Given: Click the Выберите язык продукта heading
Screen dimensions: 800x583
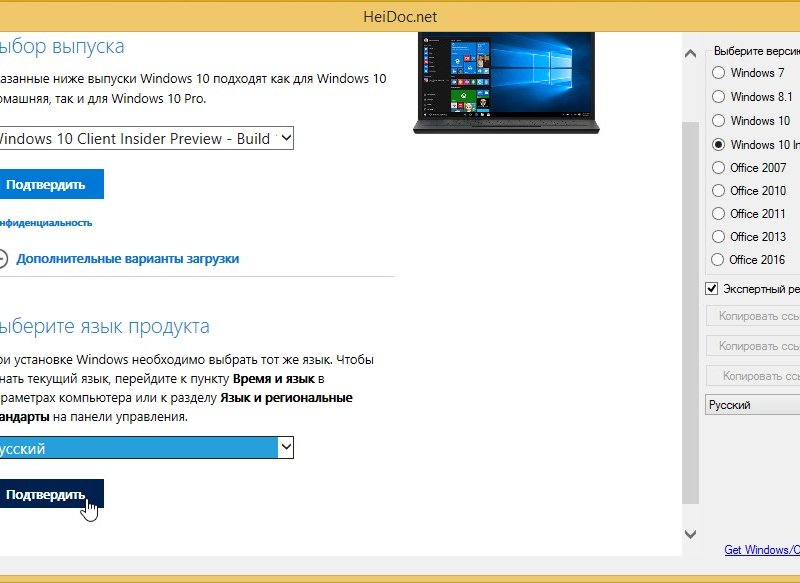Looking at the screenshot, I should (x=105, y=326).
